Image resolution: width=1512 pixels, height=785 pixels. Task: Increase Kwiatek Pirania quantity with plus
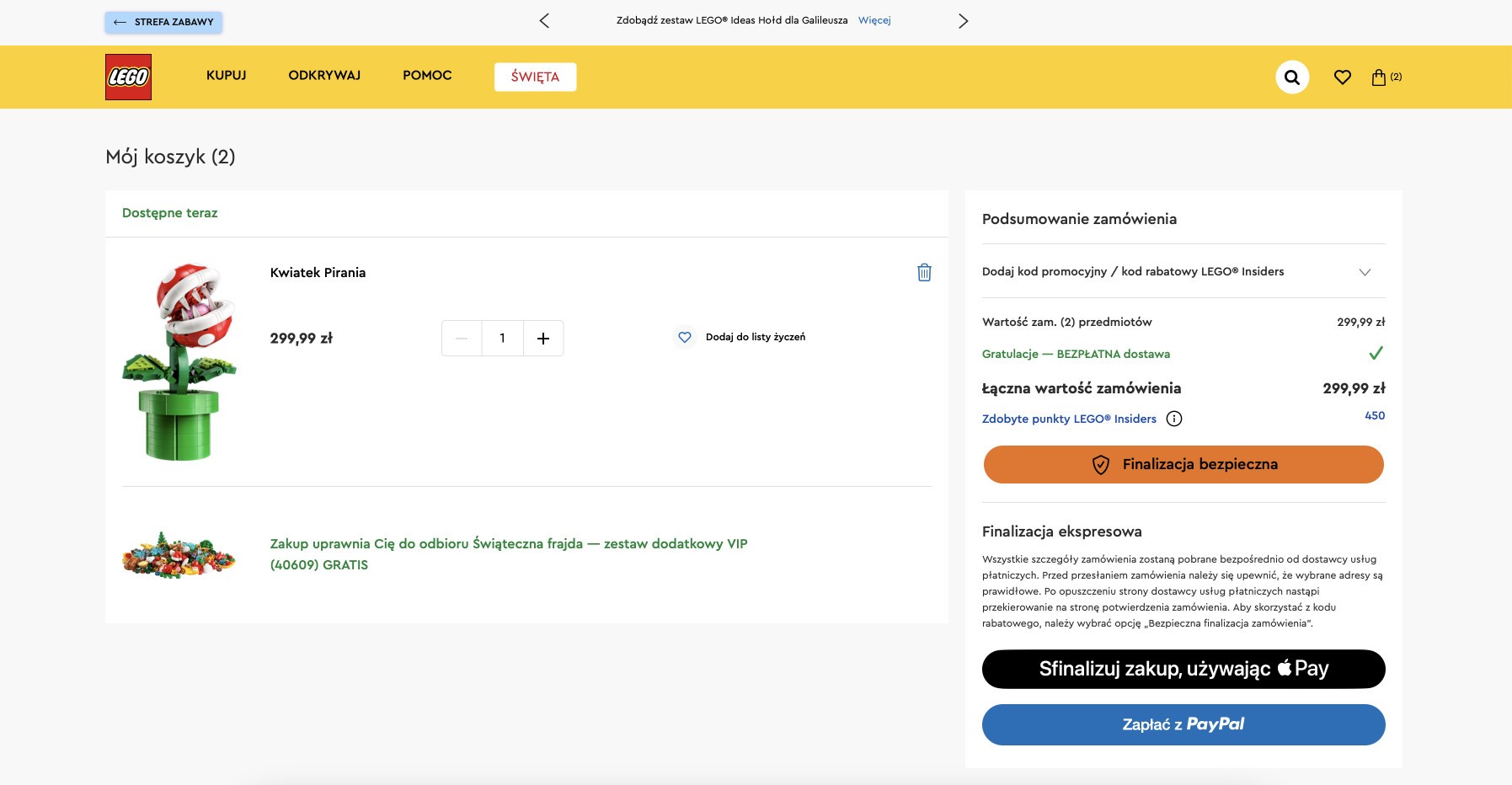(x=543, y=338)
